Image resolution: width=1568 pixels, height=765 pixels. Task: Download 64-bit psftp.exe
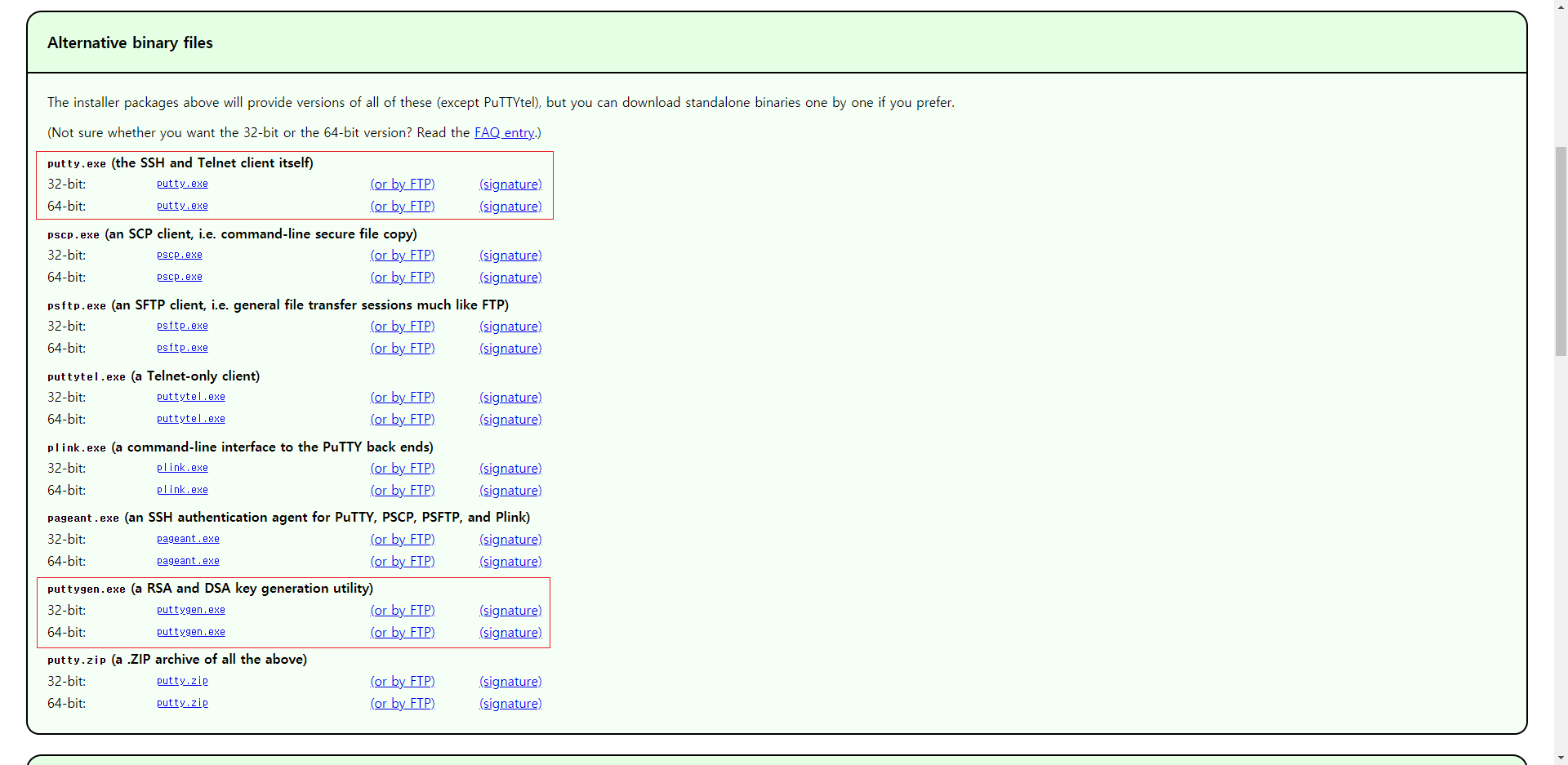(182, 348)
